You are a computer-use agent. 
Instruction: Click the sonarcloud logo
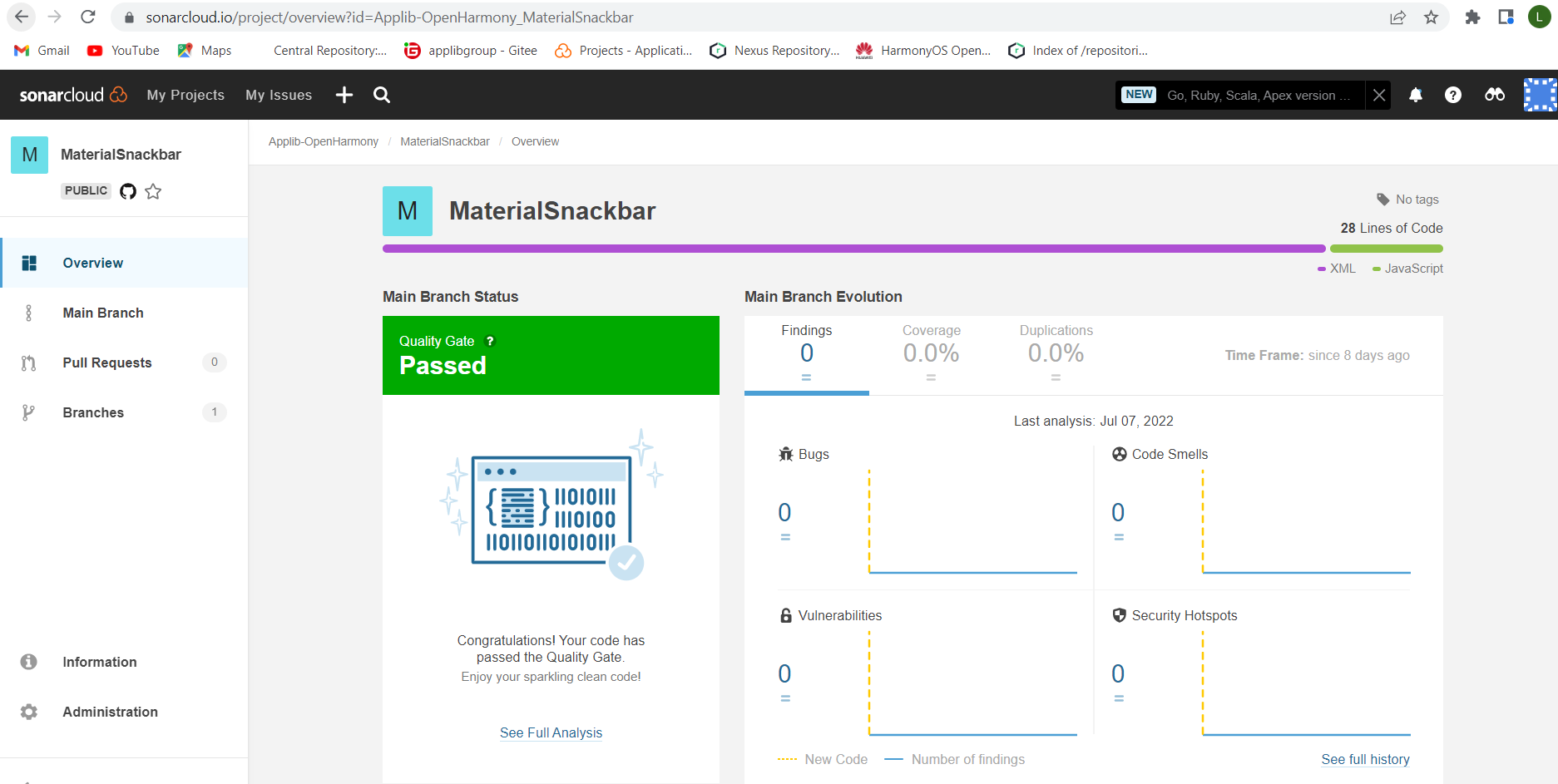coord(73,95)
